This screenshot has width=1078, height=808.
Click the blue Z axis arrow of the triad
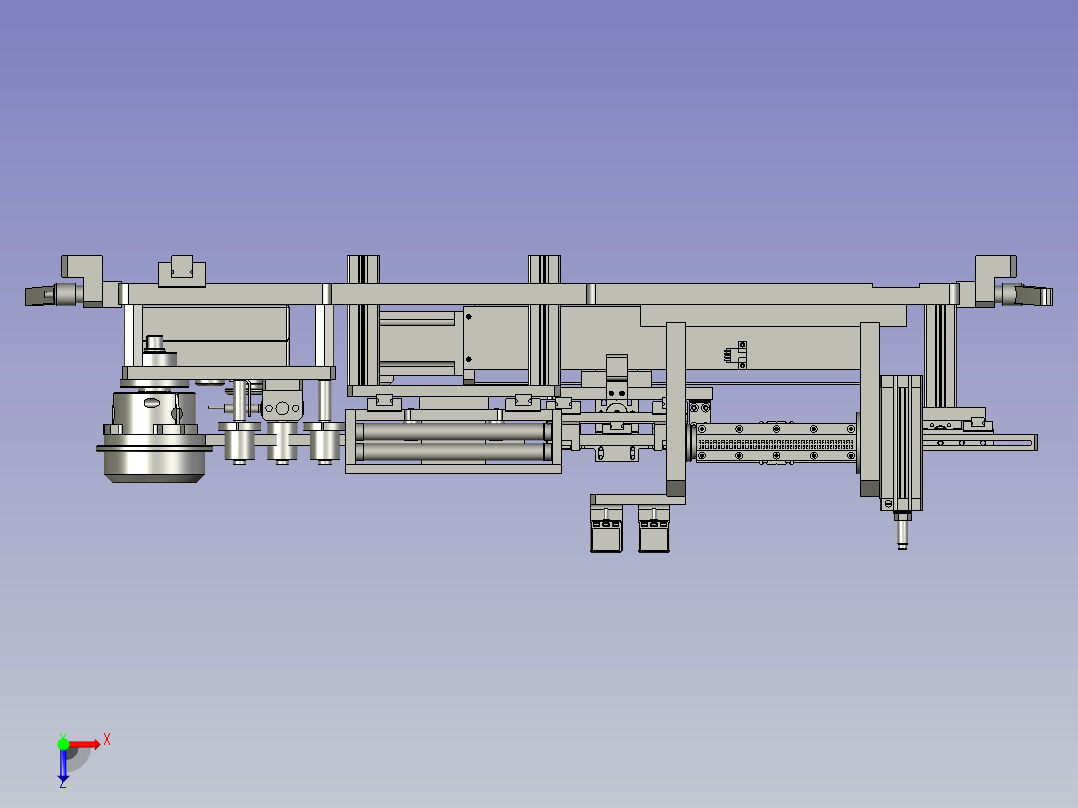(63, 766)
